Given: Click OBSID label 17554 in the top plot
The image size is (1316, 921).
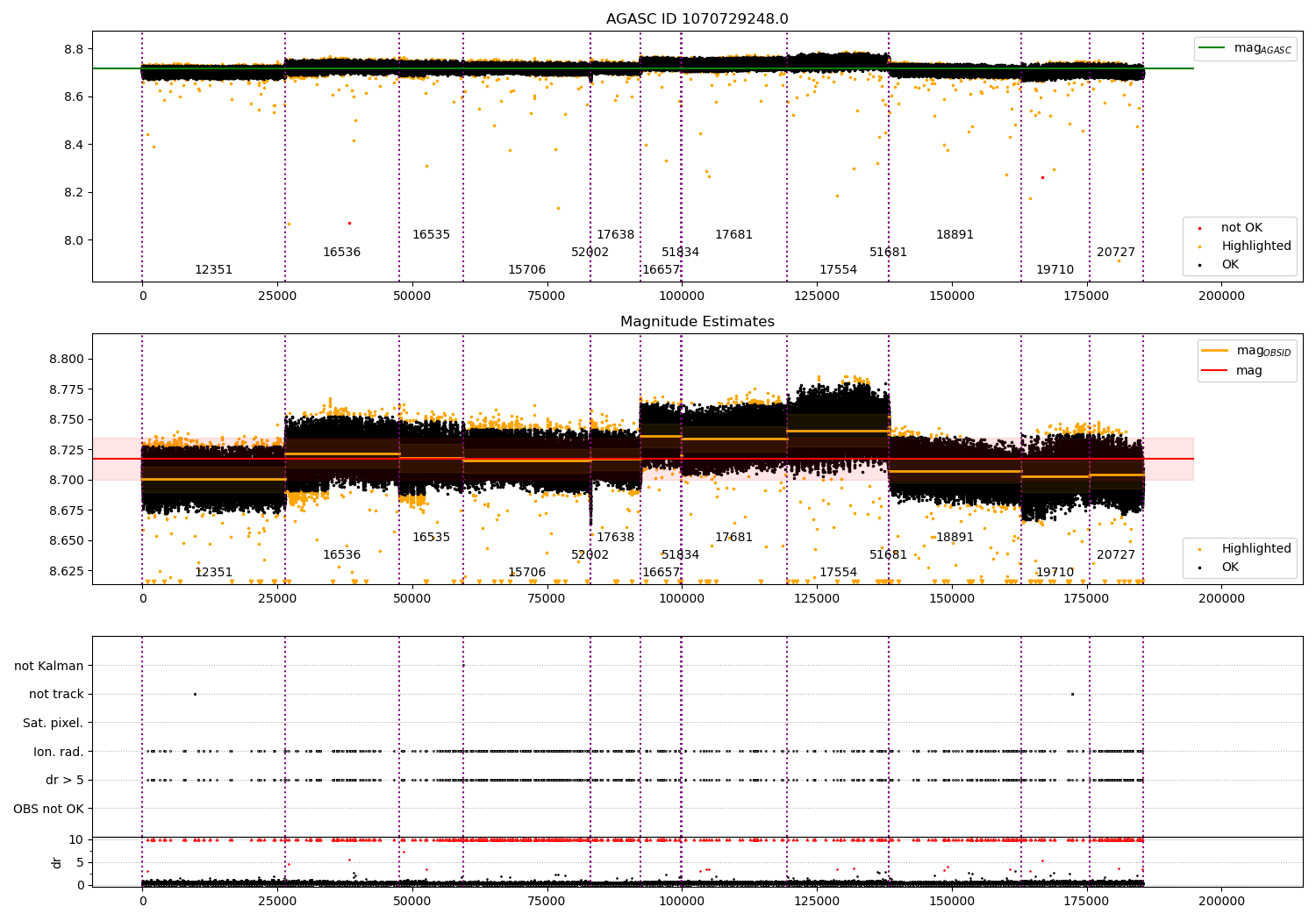Looking at the screenshot, I should click(x=838, y=270).
